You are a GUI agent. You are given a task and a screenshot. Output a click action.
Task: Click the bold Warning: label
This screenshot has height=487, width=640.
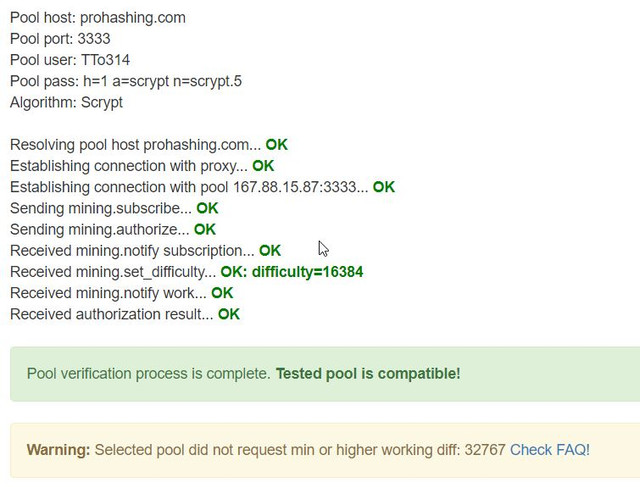(58, 450)
